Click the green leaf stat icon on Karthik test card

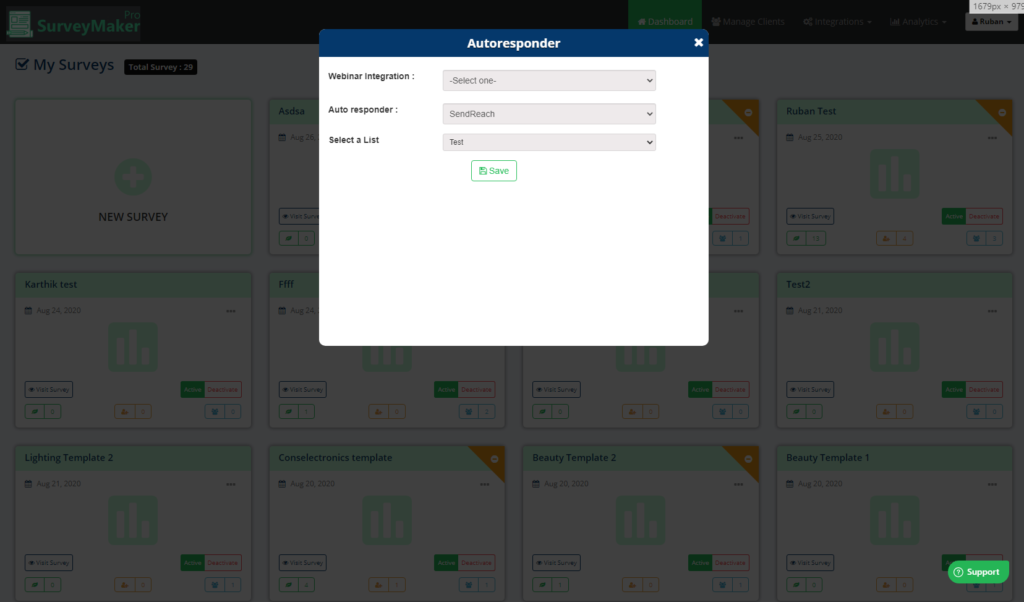point(35,411)
